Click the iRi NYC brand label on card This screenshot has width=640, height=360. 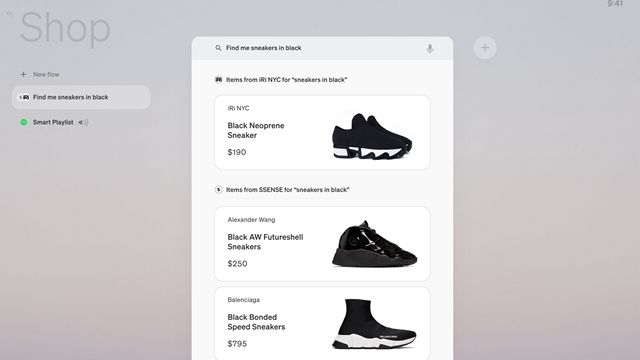pyautogui.click(x=238, y=108)
